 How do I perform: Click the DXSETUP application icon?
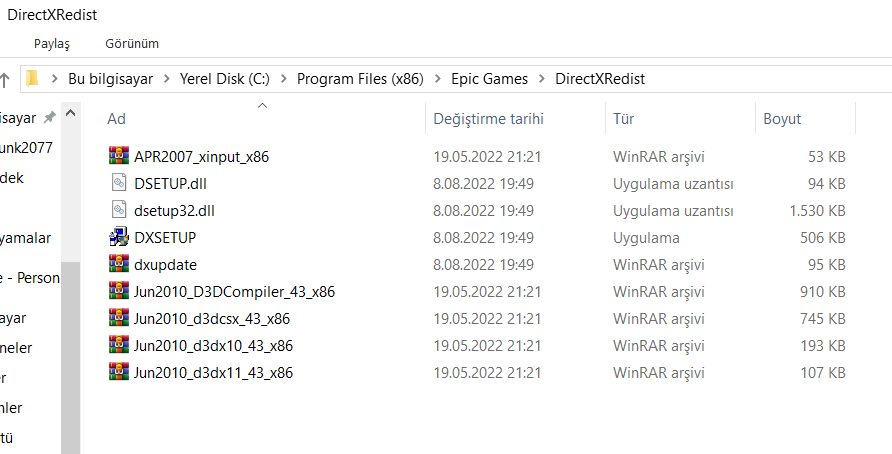119,237
